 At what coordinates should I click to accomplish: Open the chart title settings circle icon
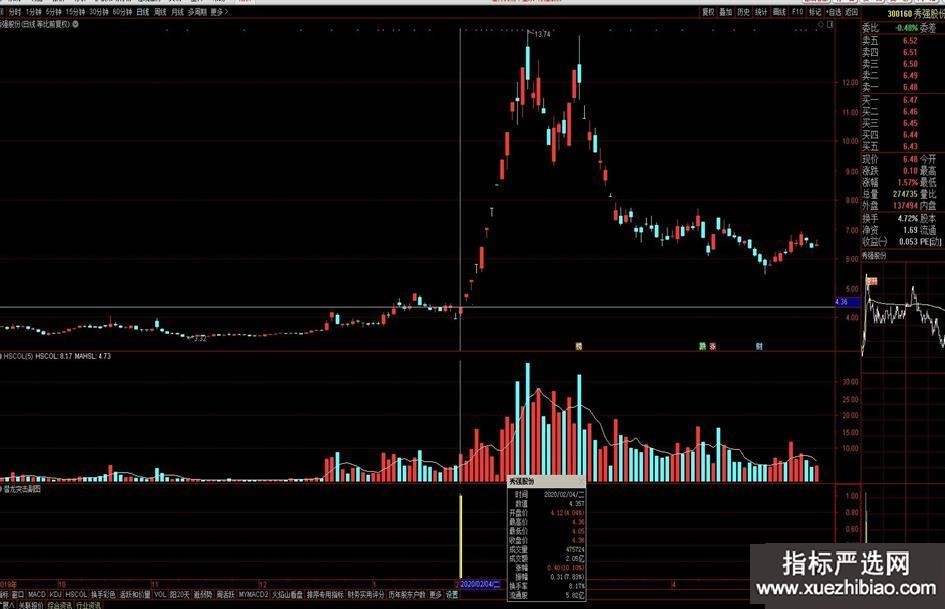tap(75, 25)
